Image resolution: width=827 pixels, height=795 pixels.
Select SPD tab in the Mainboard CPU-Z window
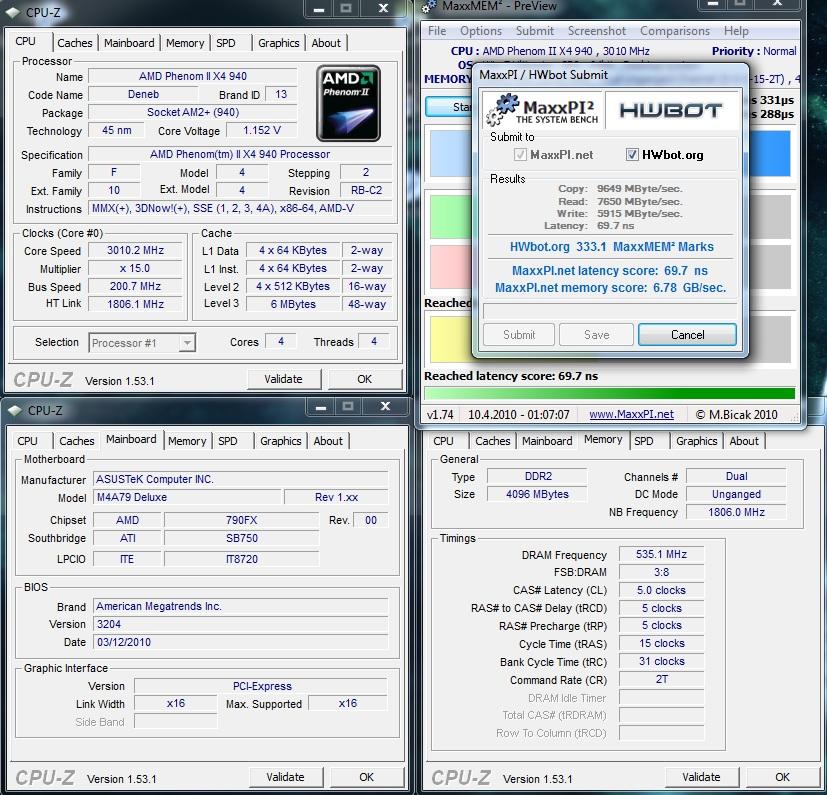pos(228,440)
